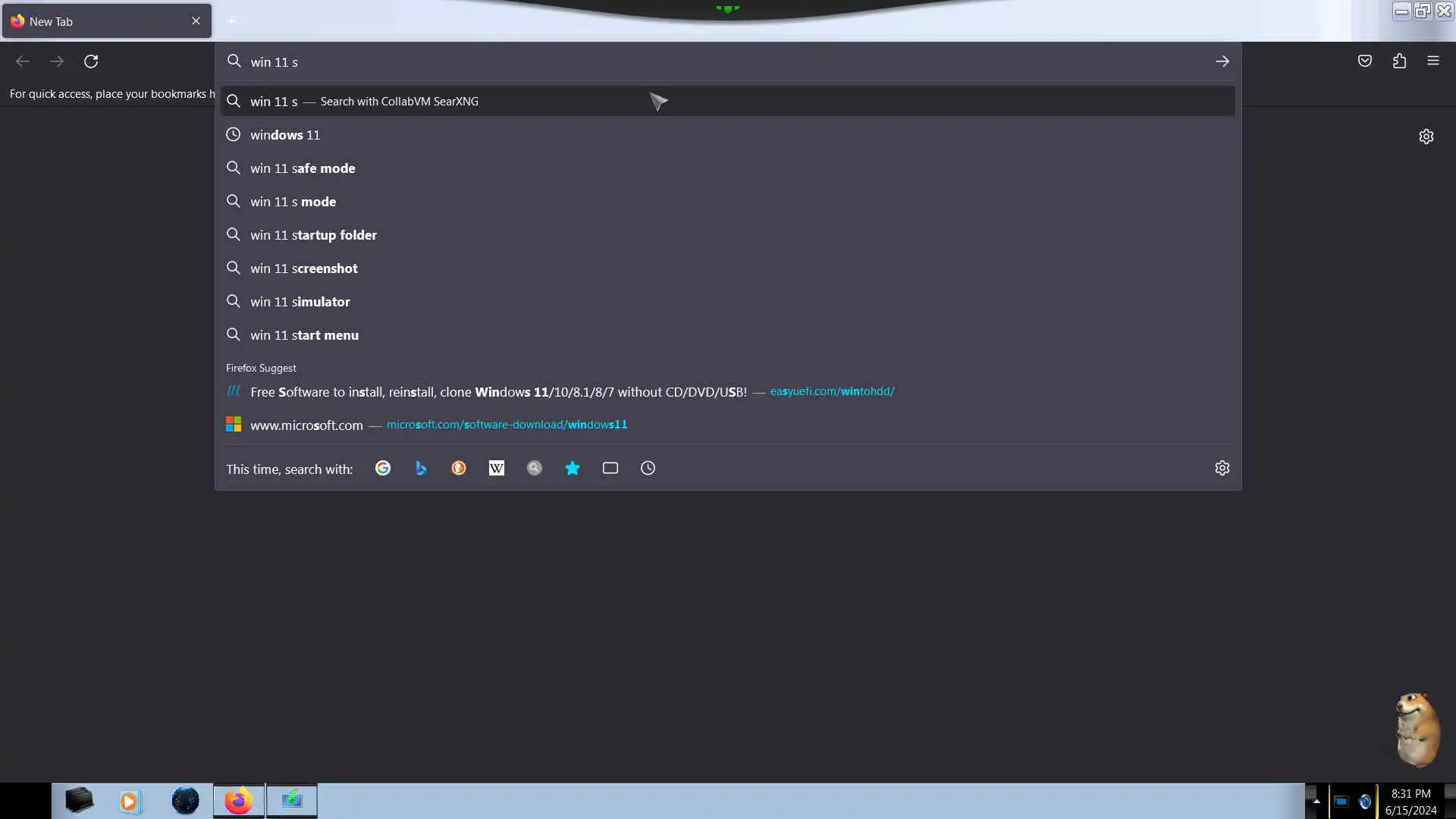Open the Extensions puzzle icon
This screenshot has height=819, width=1456.
[1399, 61]
